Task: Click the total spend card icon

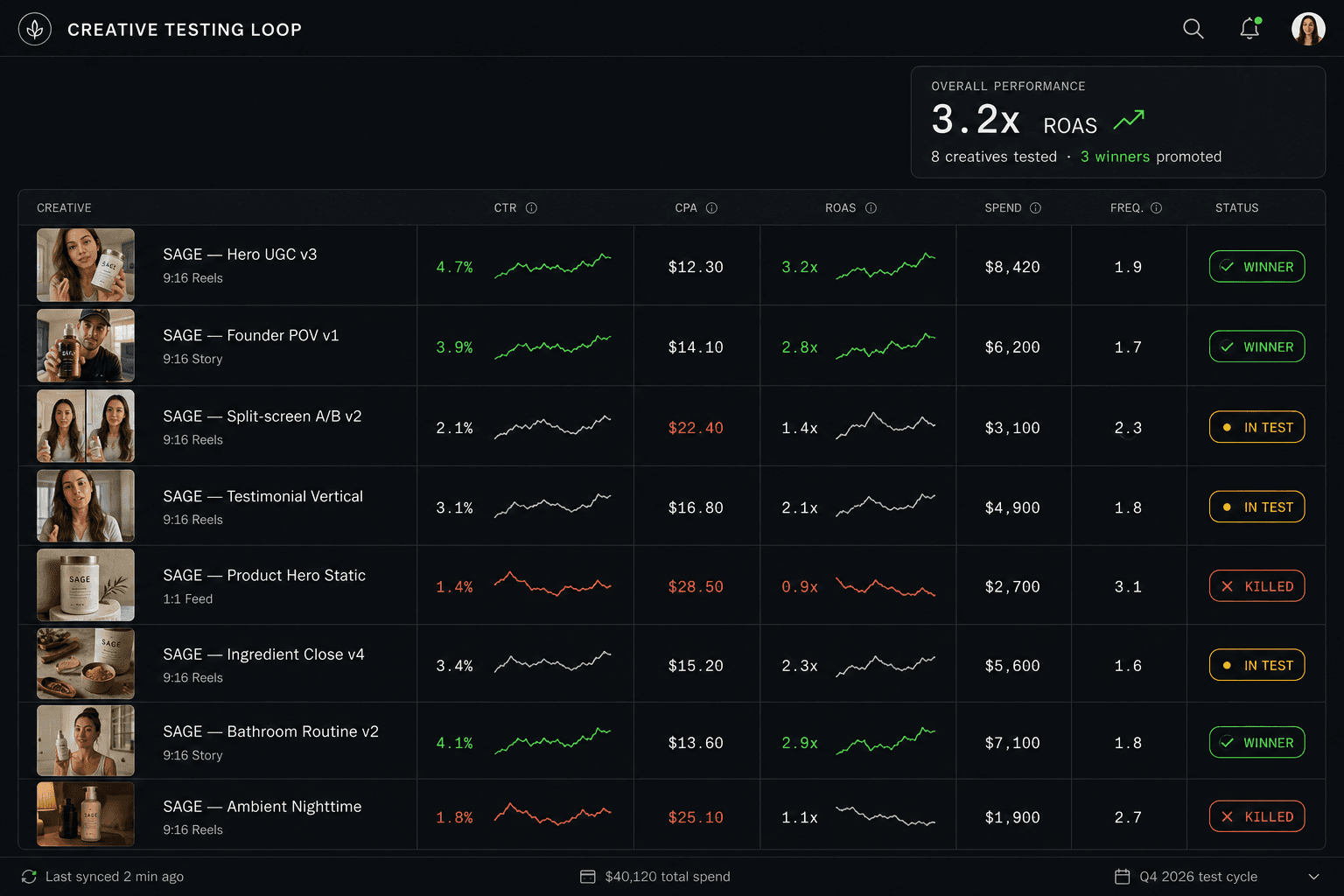Action: pos(588,877)
